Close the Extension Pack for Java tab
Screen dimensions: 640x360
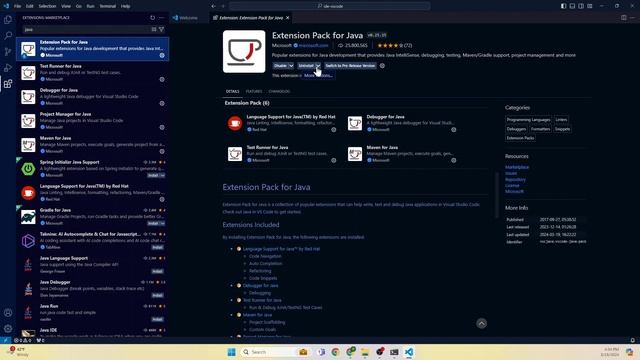tap(287, 18)
